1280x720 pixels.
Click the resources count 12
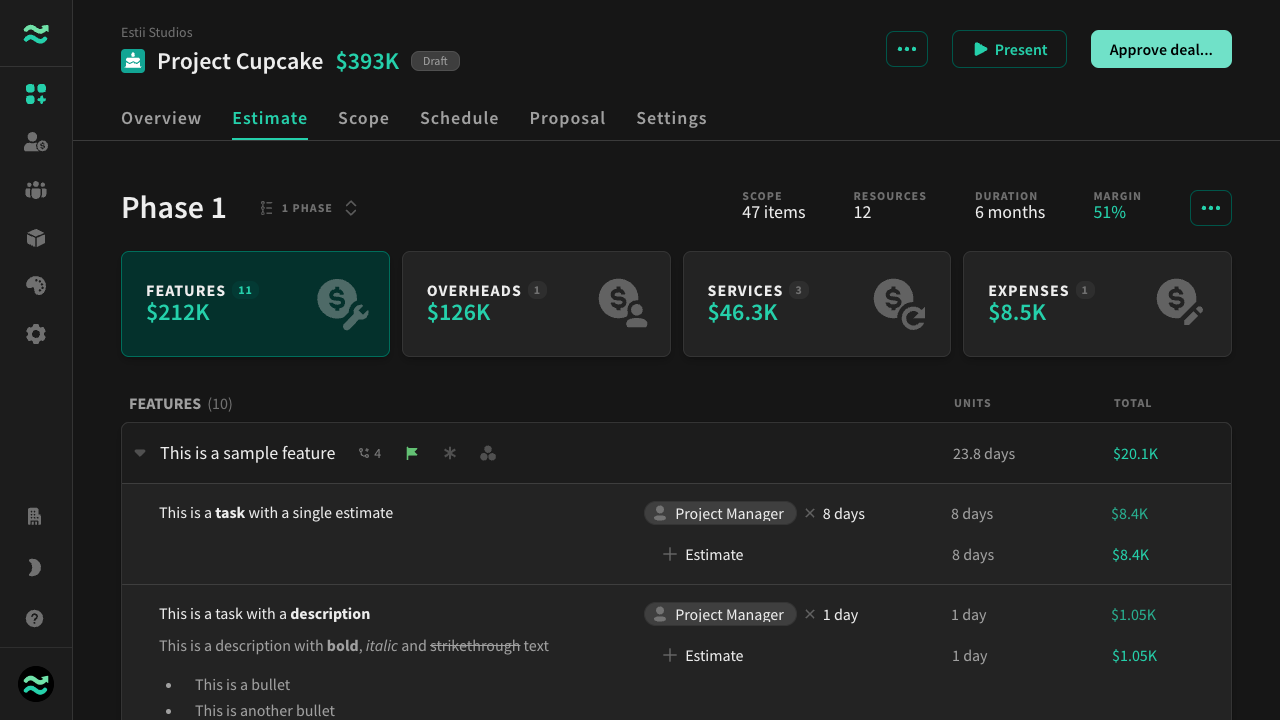point(863,212)
